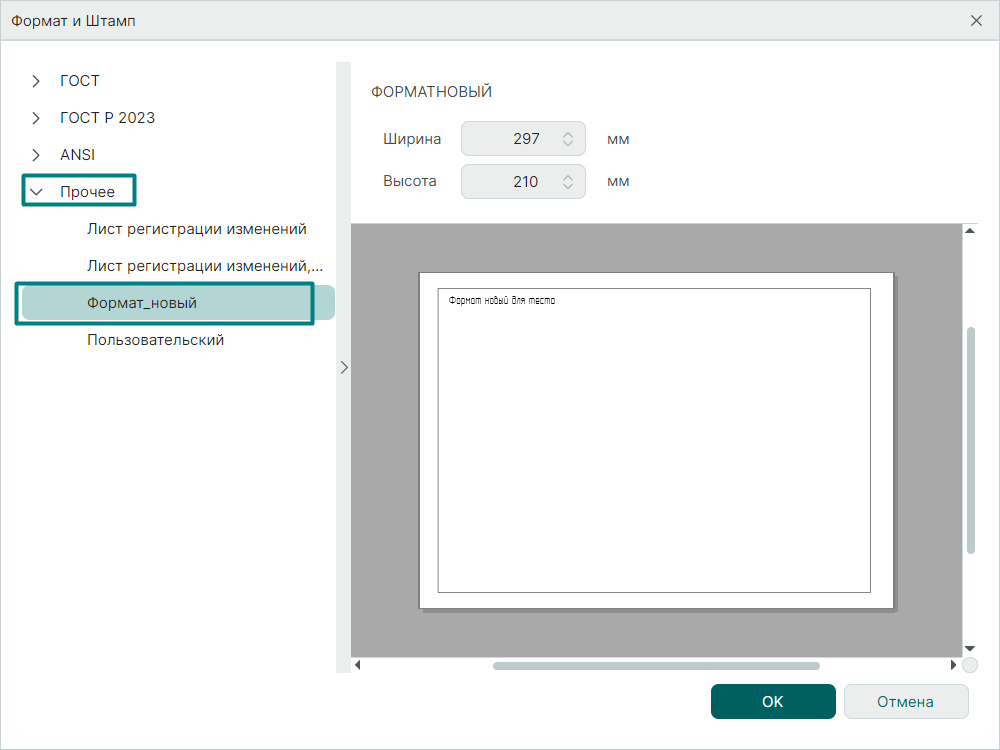Click the Высота value field
This screenshot has width=1000, height=750.
[512, 182]
